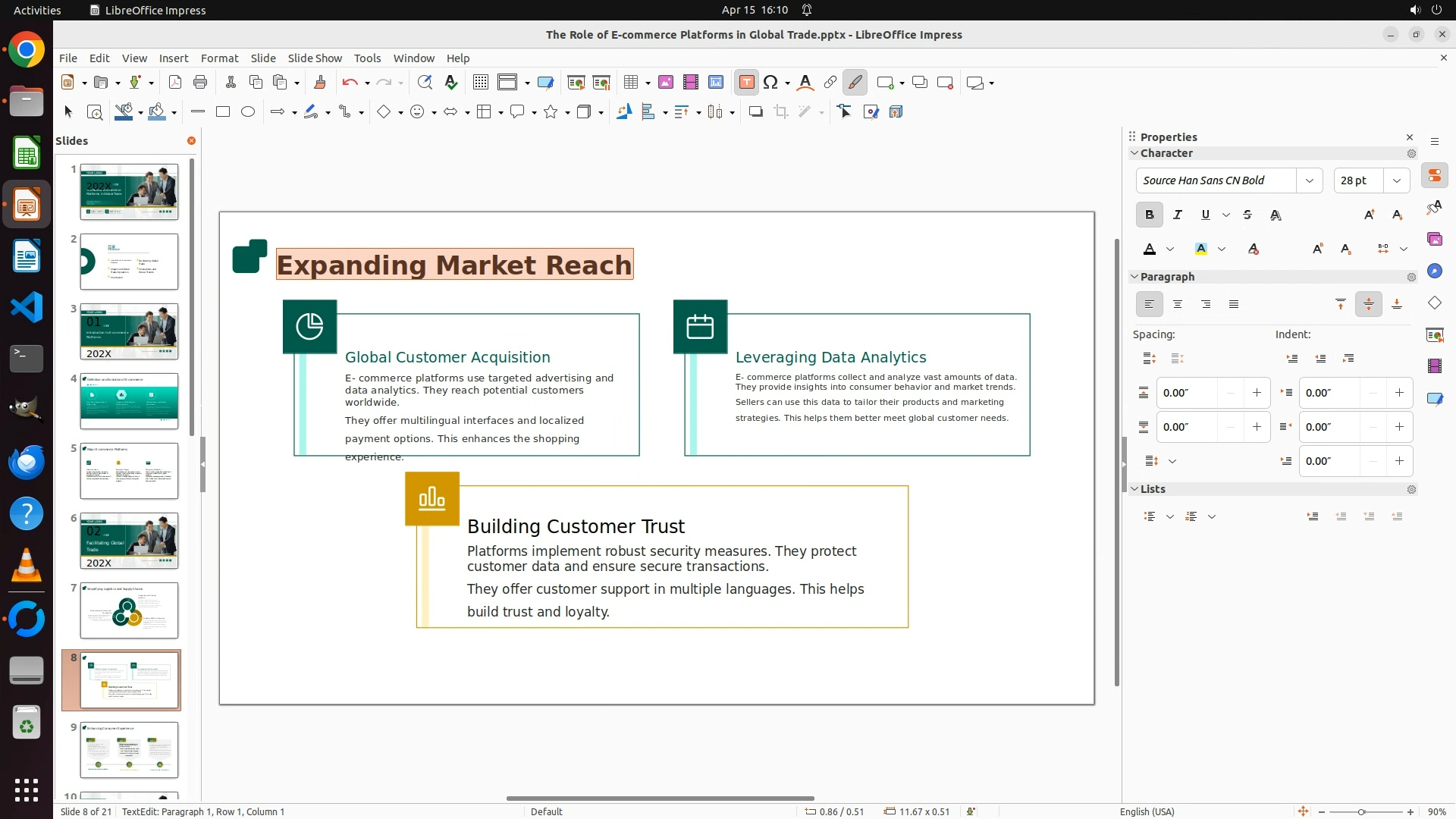Increase the above paragraph spacing value
1456x819 pixels.
1257,393
